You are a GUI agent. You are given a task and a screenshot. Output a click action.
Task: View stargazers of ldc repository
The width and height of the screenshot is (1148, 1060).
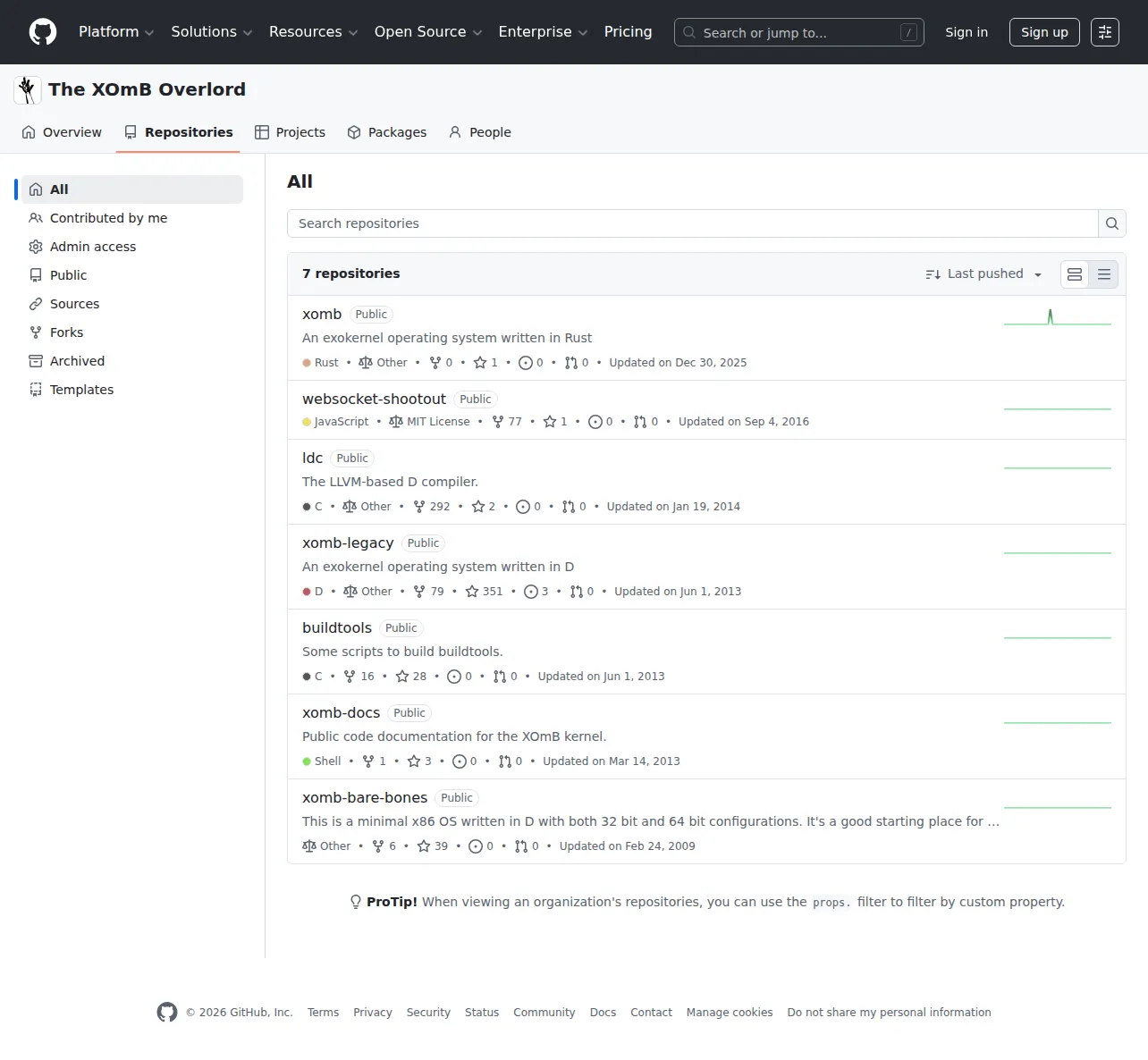(484, 507)
